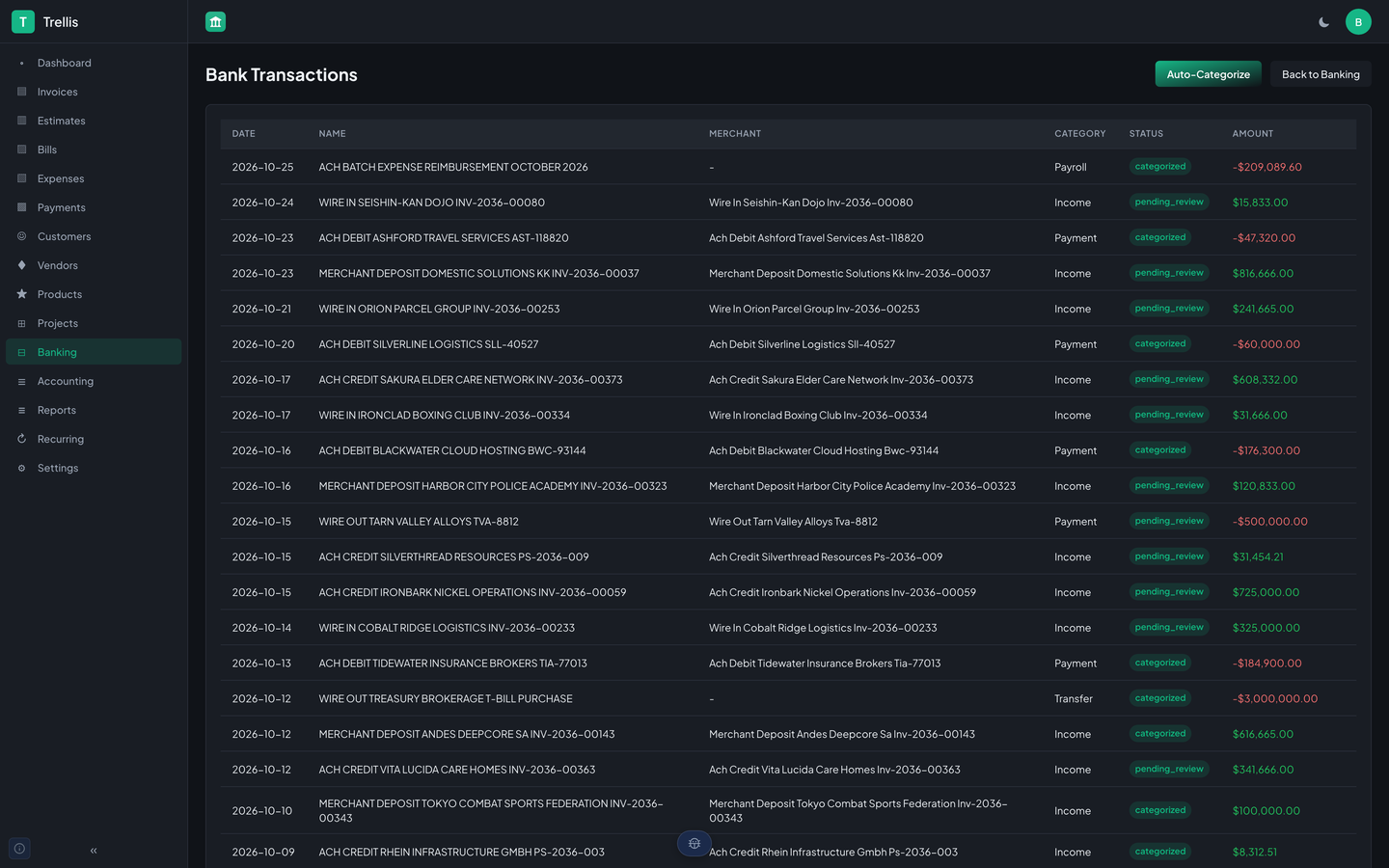Open Dashboard from the sidebar

94,63
